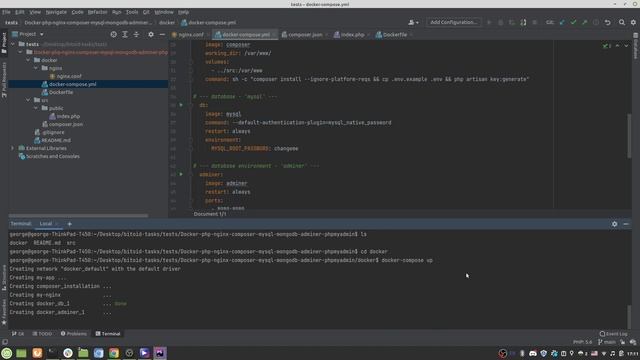The image size is (640, 360).
Task: Click docker breadcrumb in navigation bar
Action: (167, 22)
